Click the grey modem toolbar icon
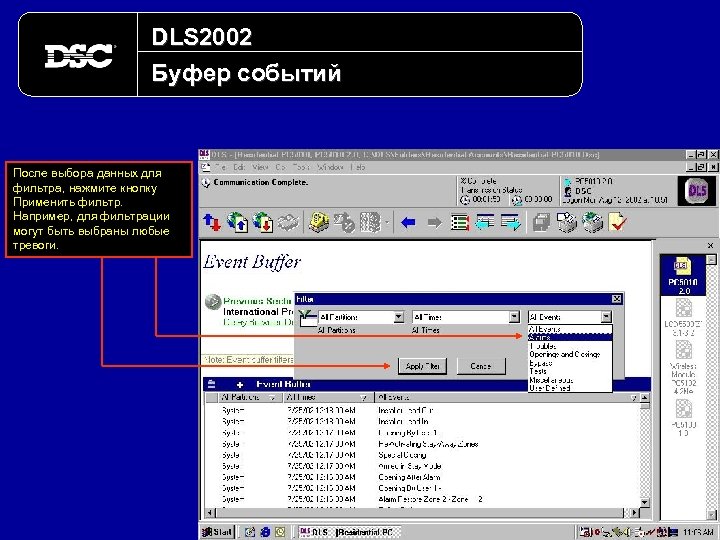Screen dimensions: 720x540 click(344, 223)
